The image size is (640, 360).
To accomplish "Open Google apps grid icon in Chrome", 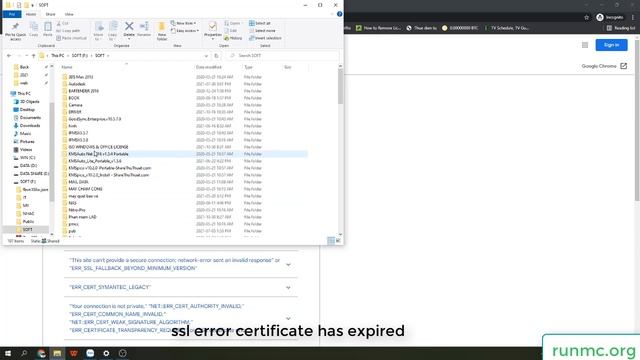I will 585,45.
